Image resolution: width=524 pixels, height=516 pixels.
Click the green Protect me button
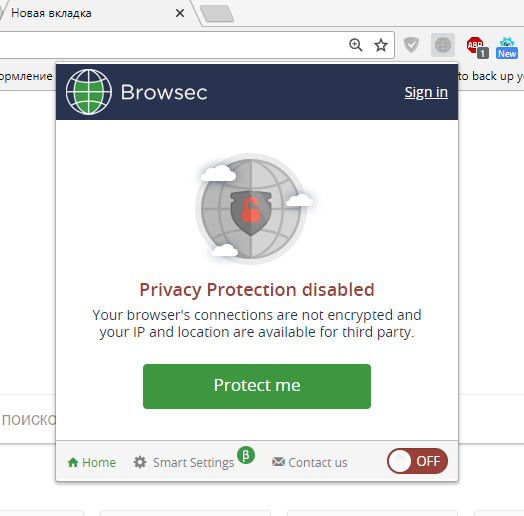click(257, 386)
